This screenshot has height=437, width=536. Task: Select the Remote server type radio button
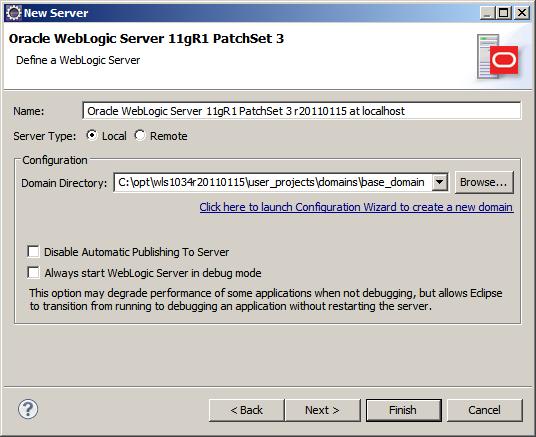click(140, 135)
